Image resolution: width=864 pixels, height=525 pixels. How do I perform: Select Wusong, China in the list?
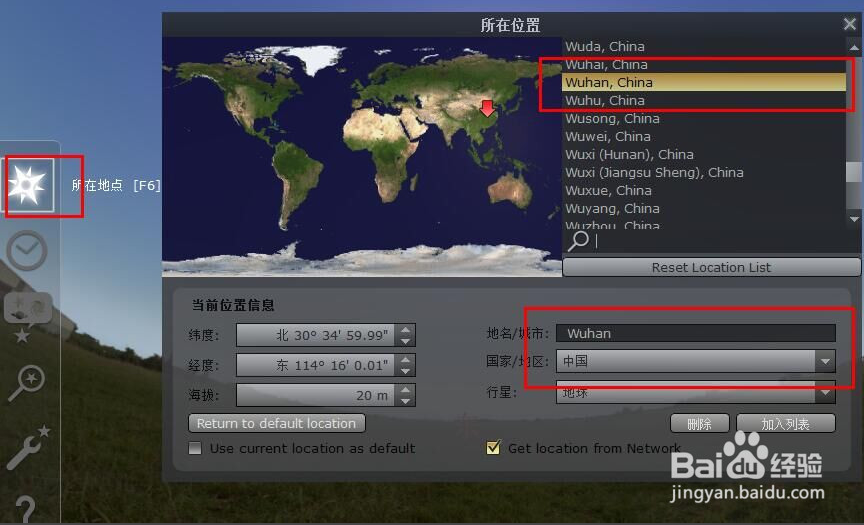[704, 118]
